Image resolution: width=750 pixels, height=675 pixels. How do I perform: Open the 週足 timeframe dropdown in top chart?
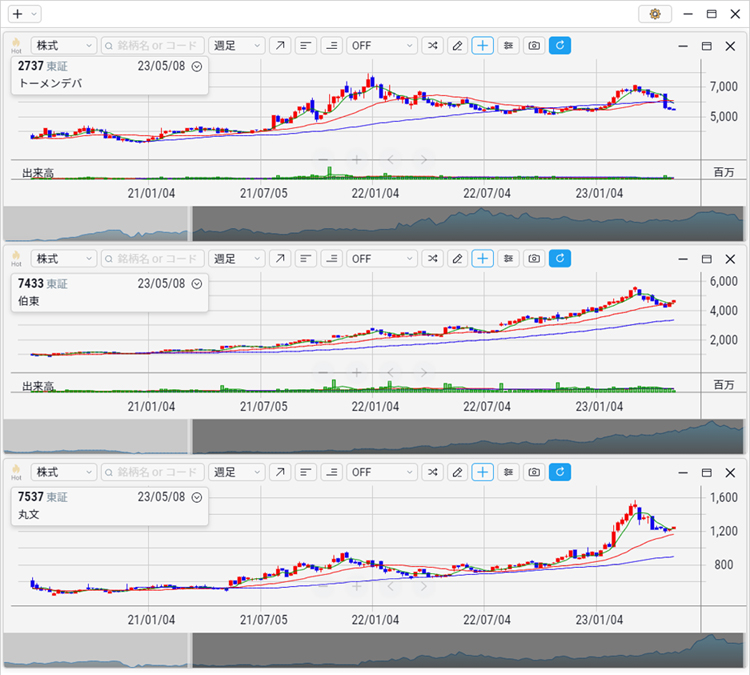coord(237,46)
